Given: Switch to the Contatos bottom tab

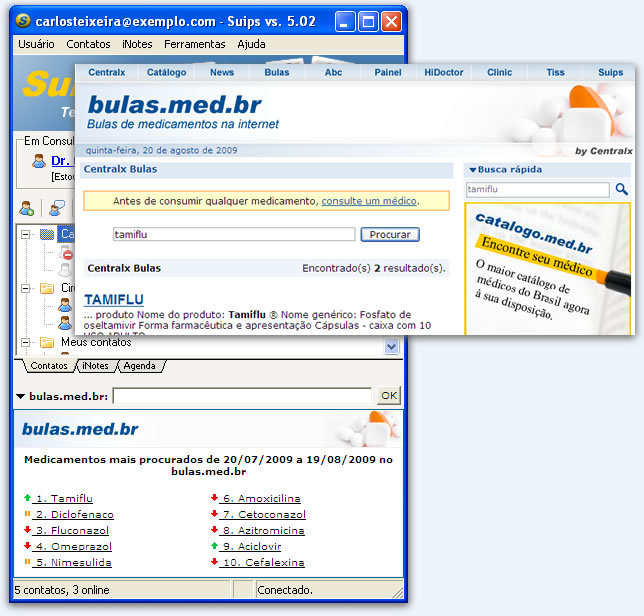Looking at the screenshot, I should (49, 366).
